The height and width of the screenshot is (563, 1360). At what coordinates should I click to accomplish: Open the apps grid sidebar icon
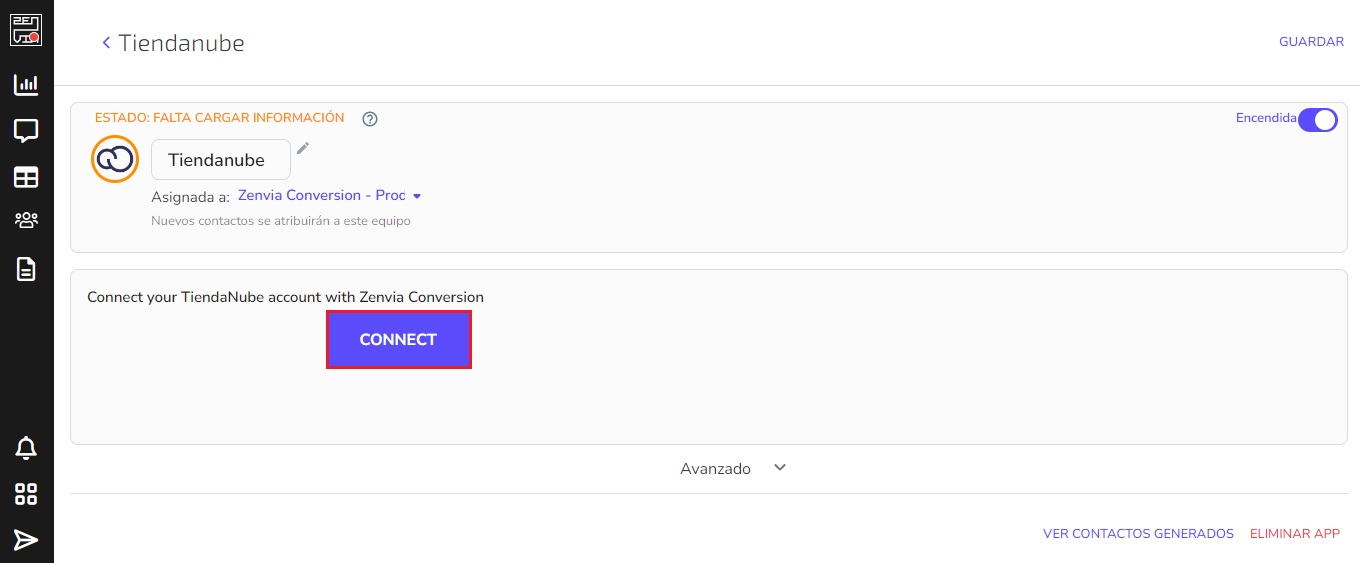click(26, 494)
